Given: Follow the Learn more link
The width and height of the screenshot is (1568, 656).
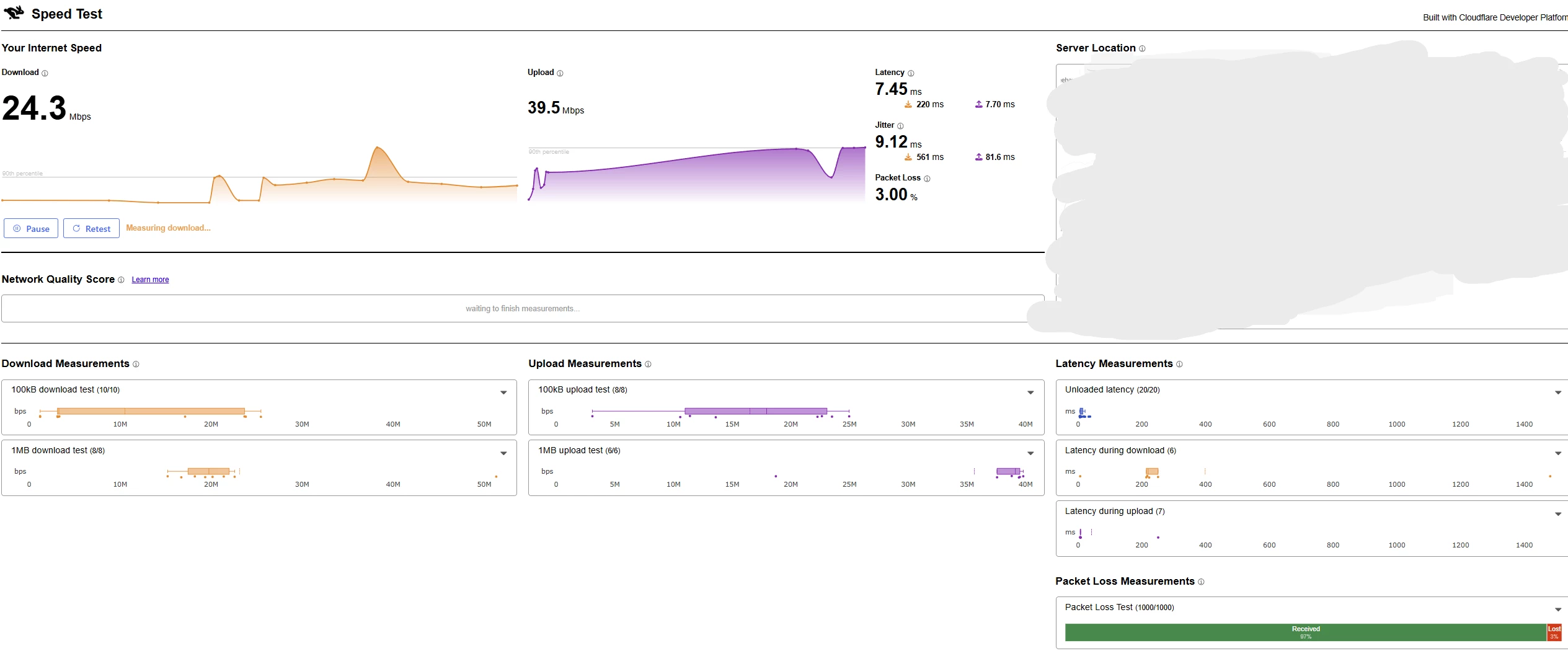Looking at the screenshot, I should [150, 280].
